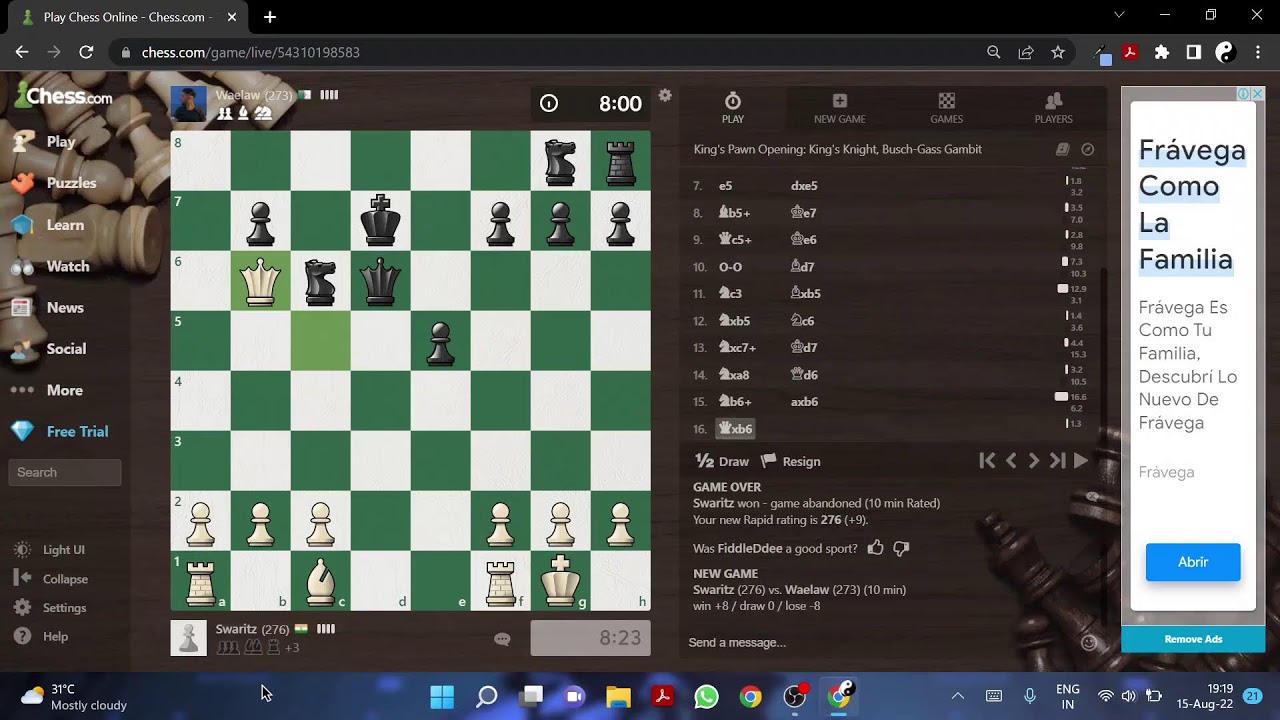Open File Explorer from taskbar

click(x=618, y=696)
